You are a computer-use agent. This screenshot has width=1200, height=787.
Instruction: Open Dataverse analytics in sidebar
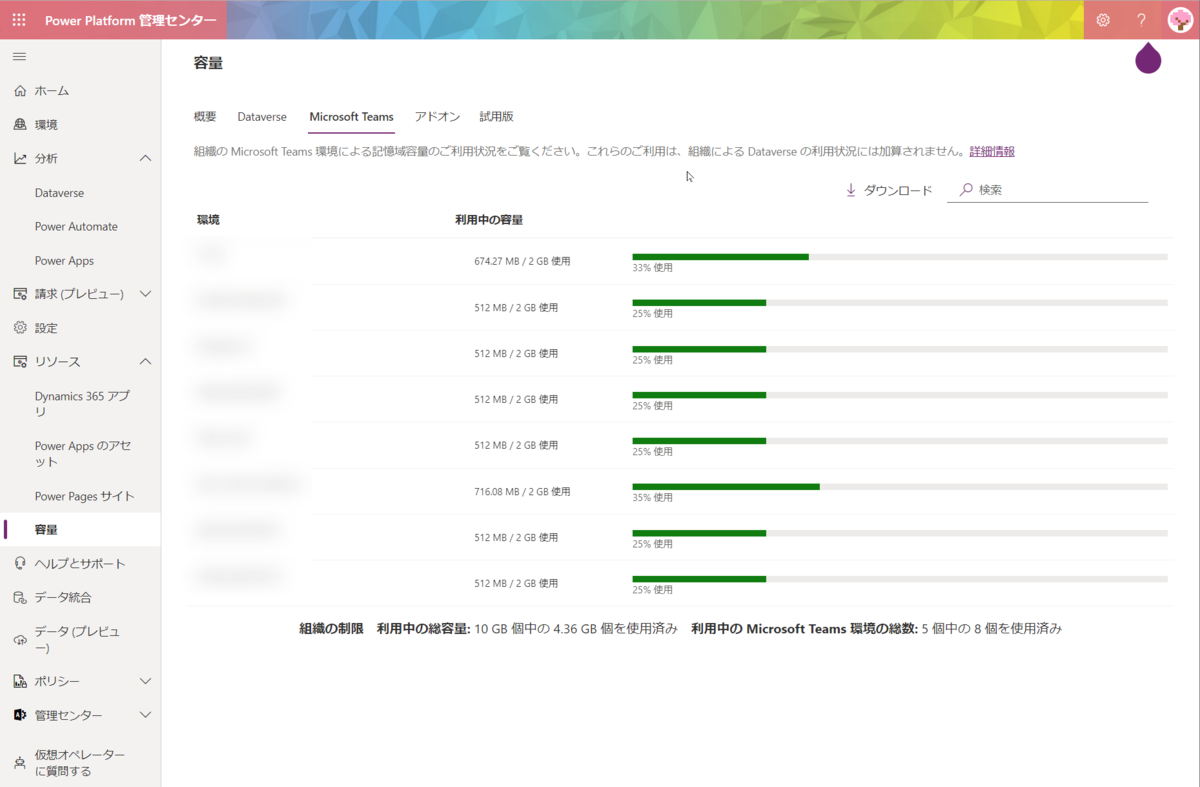point(59,193)
